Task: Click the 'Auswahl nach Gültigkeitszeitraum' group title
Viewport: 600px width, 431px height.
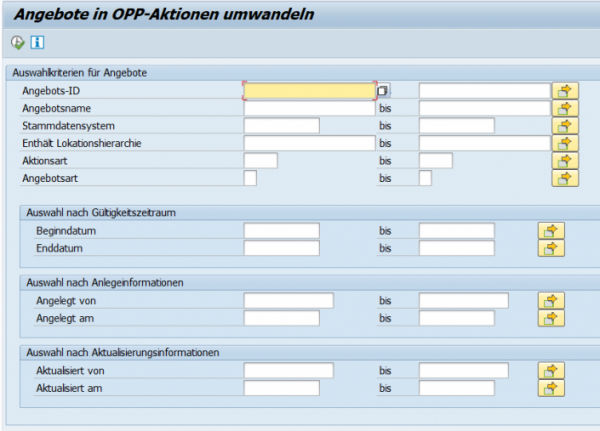Action: click(101, 213)
